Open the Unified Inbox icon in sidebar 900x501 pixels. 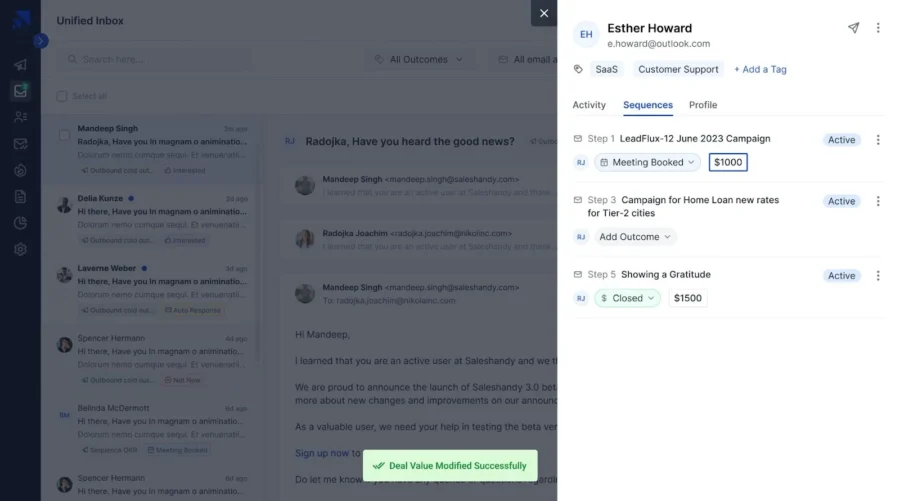click(20, 91)
